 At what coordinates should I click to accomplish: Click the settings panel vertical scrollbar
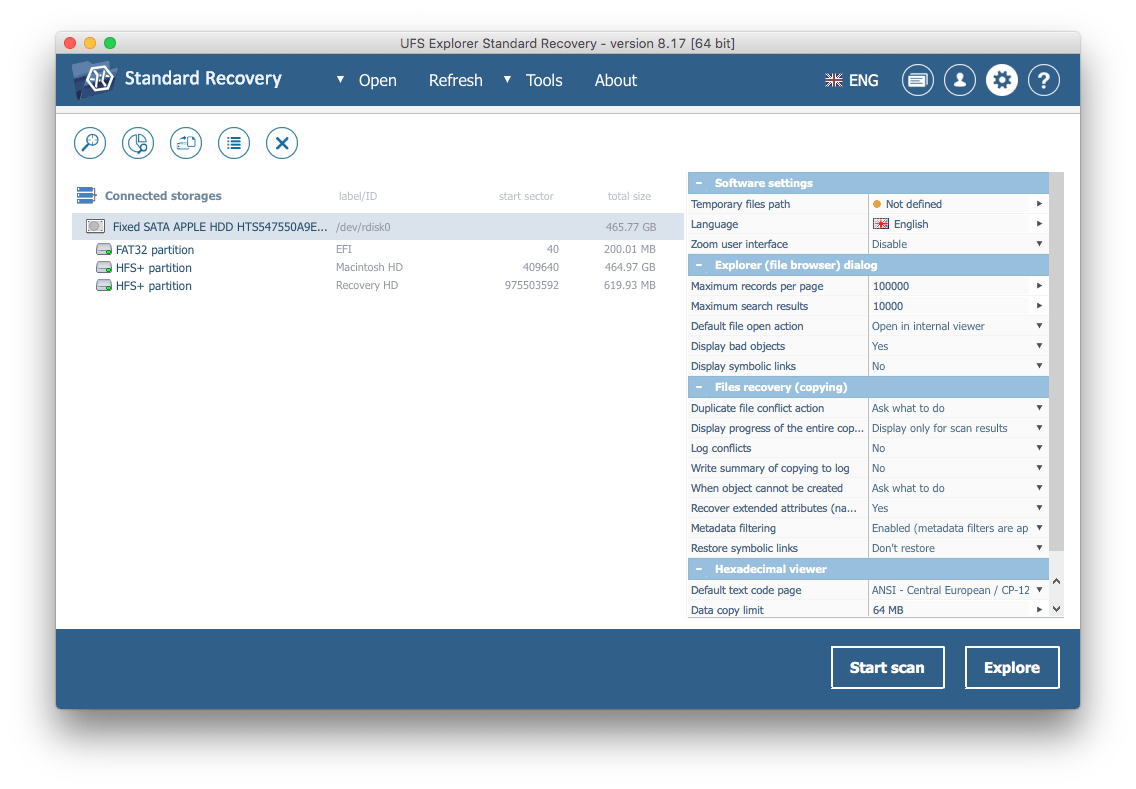pyautogui.click(x=1056, y=360)
